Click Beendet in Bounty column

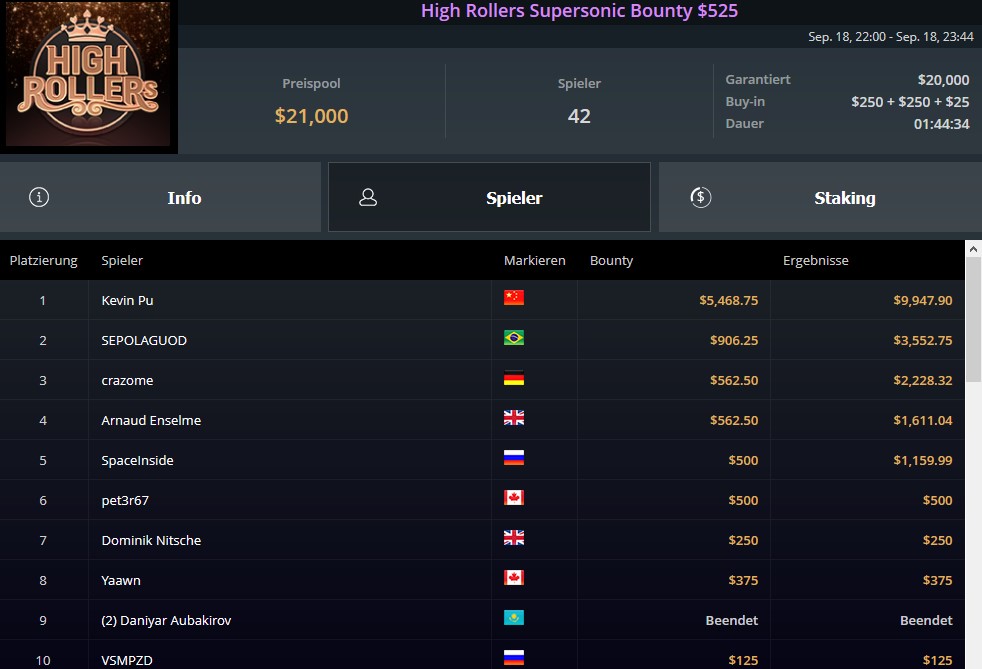point(731,621)
